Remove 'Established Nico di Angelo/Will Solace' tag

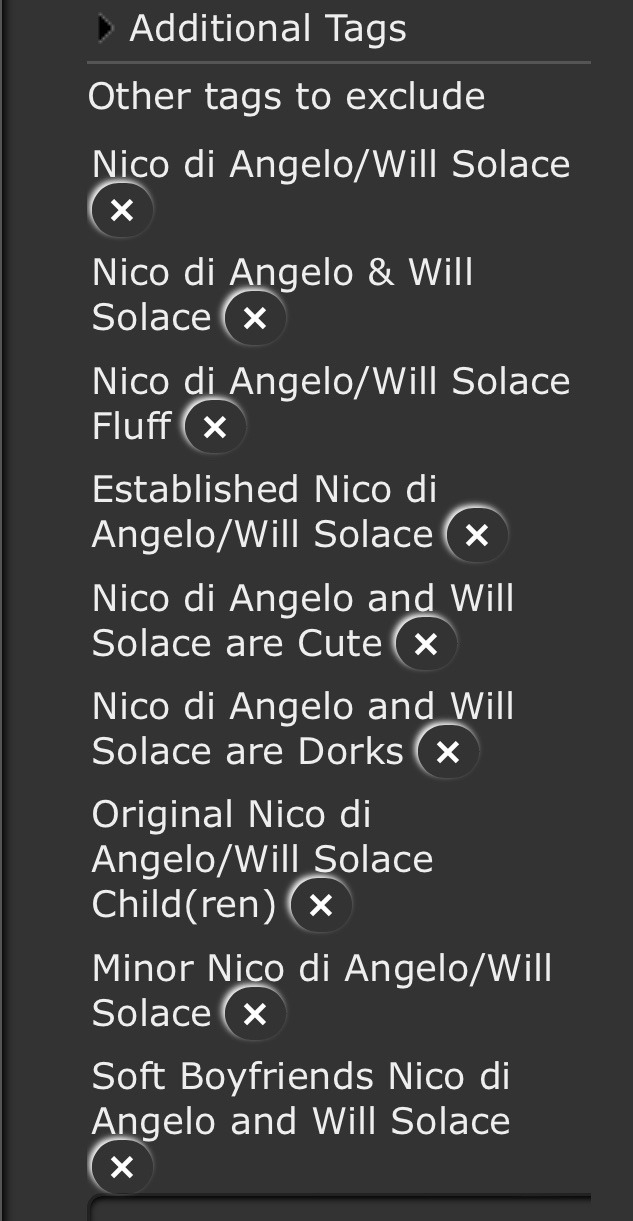pyautogui.click(x=477, y=535)
